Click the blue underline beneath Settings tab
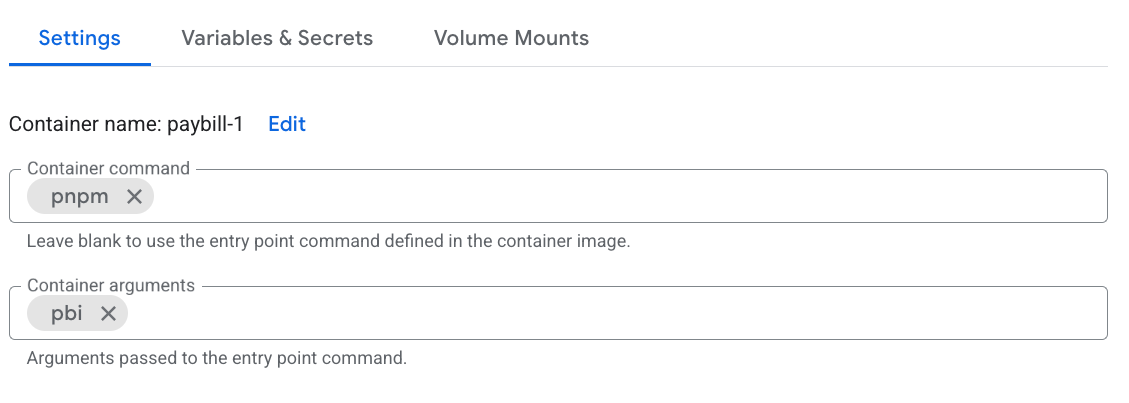The height and width of the screenshot is (403, 1129). pos(80,65)
